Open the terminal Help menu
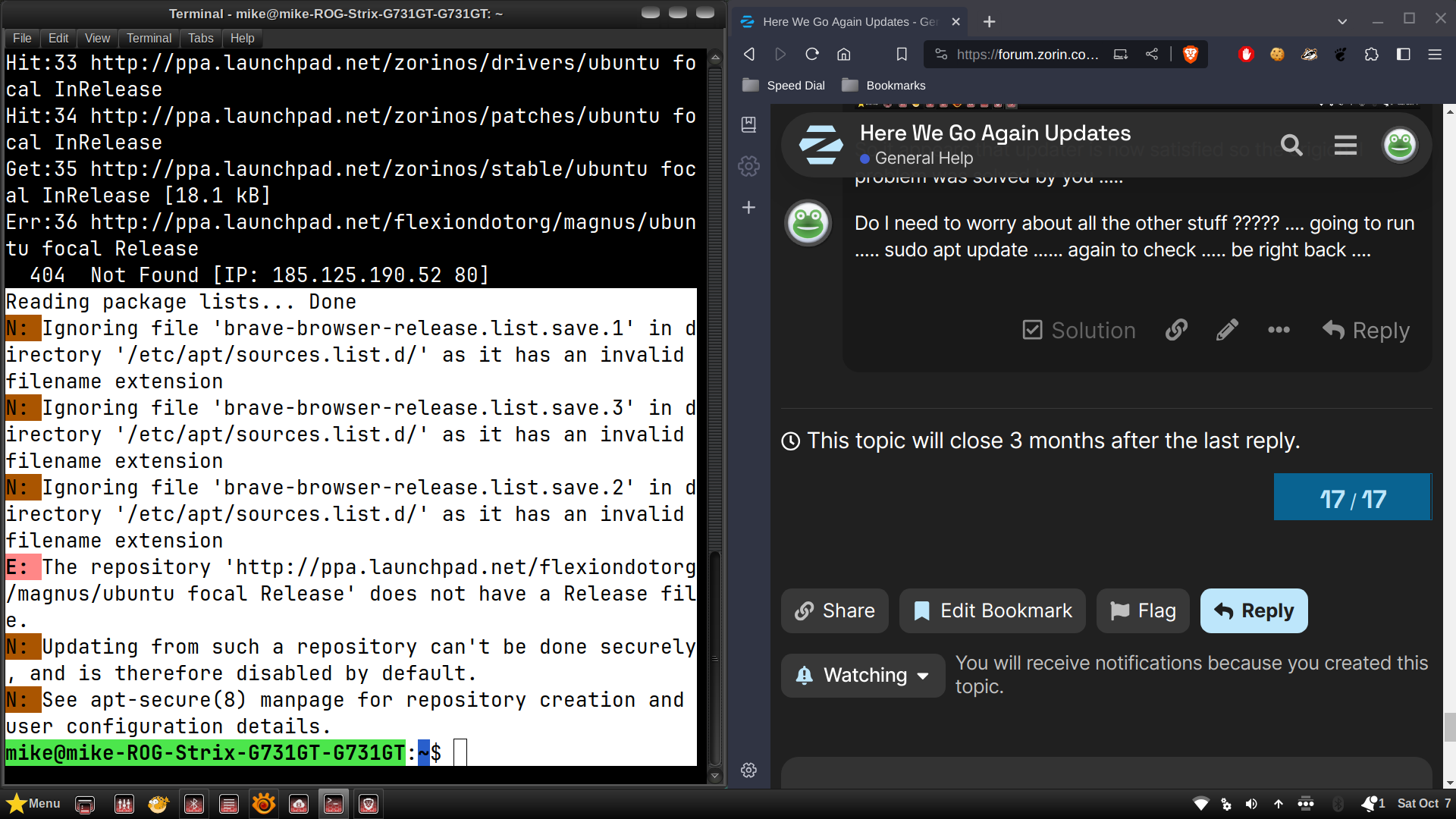This screenshot has height=819, width=1456. pos(242,38)
